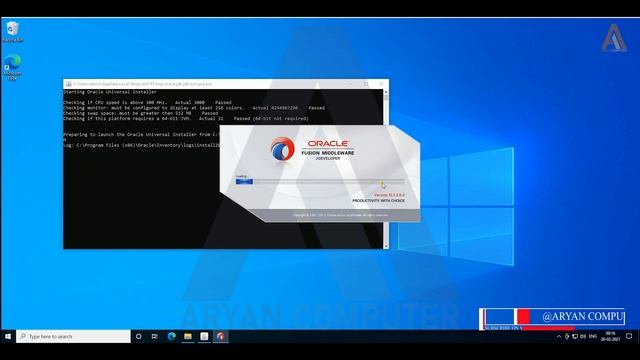Click the 'Type here to search' box
This screenshot has width=640, height=360.
(x=73, y=336)
